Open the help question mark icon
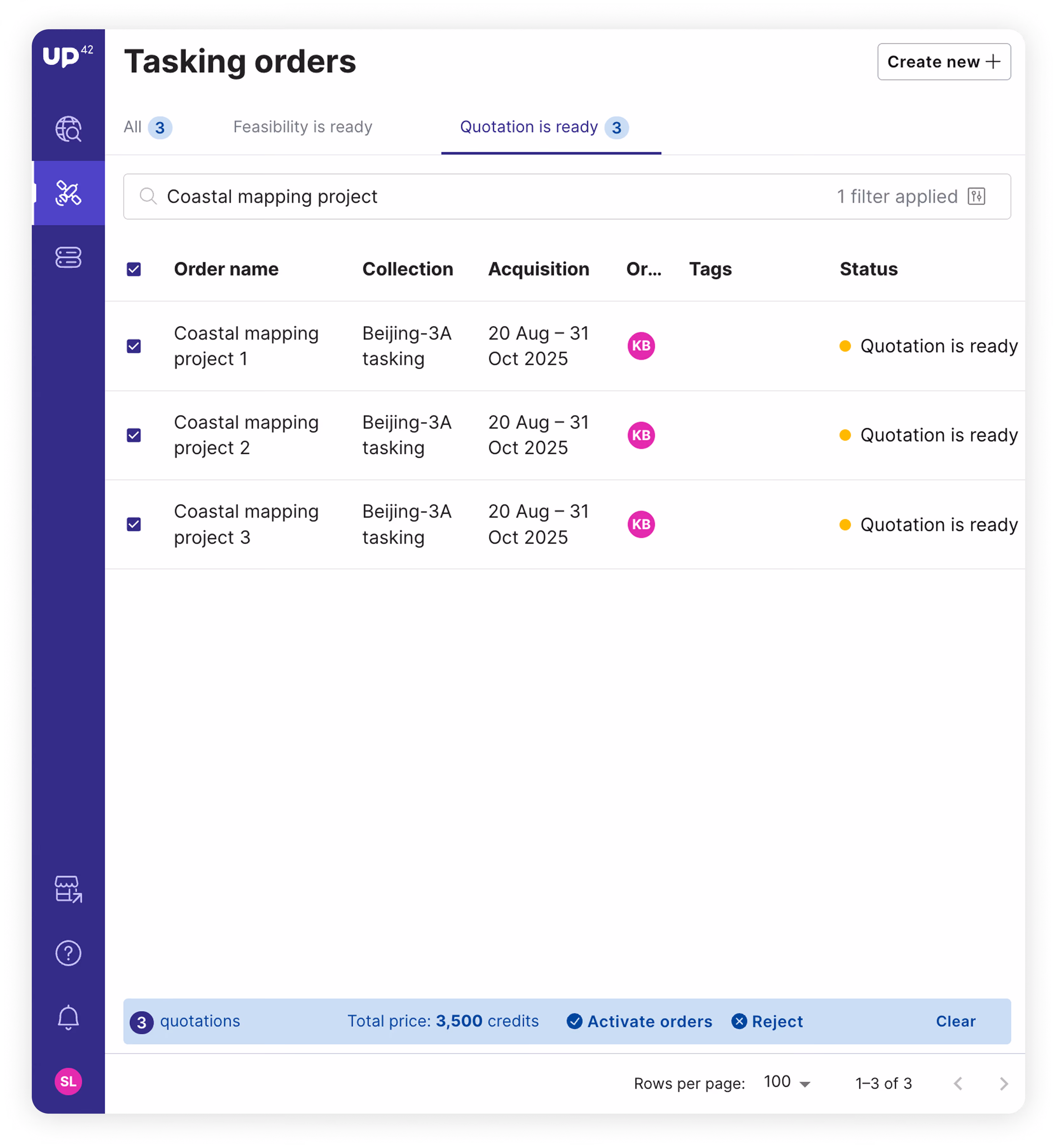Image resolution: width=1057 pixels, height=1148 pixels. click(68, 953)
